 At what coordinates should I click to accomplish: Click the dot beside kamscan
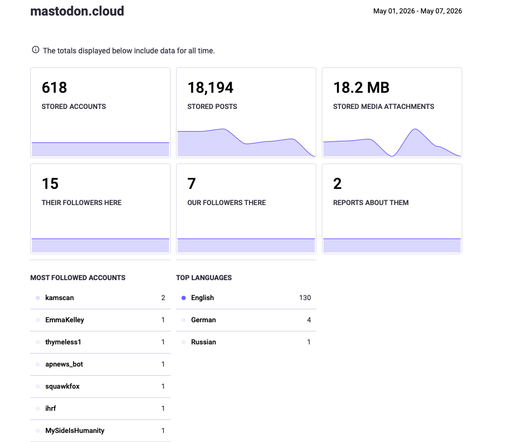[38, 298]
